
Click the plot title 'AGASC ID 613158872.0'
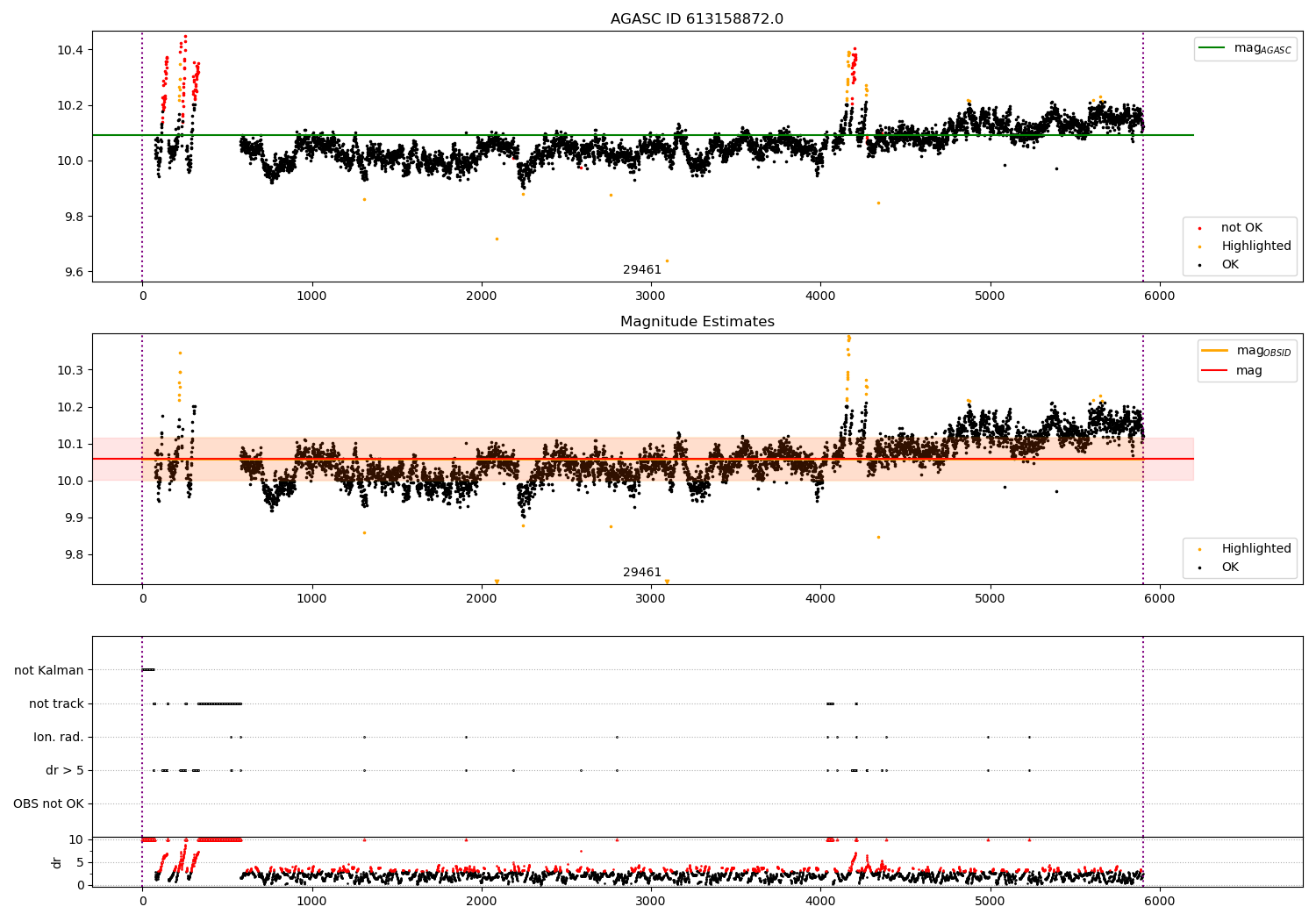697,19
